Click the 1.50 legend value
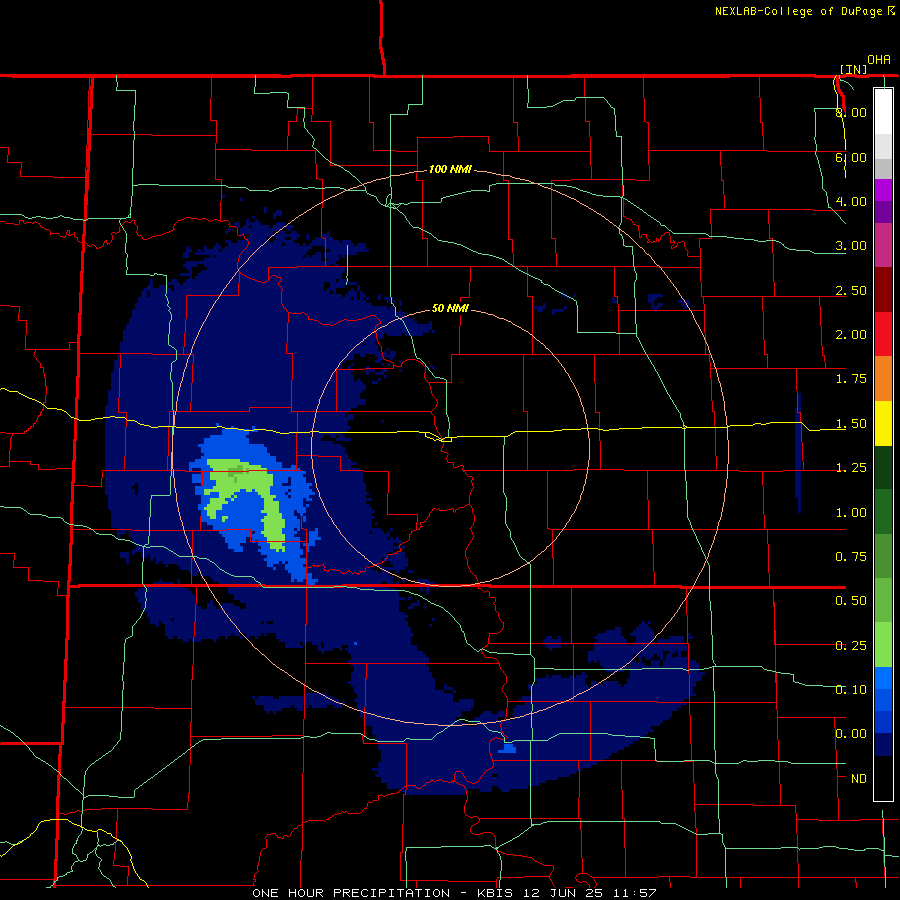This screenshot has width=900, height=900. point(851,424)
